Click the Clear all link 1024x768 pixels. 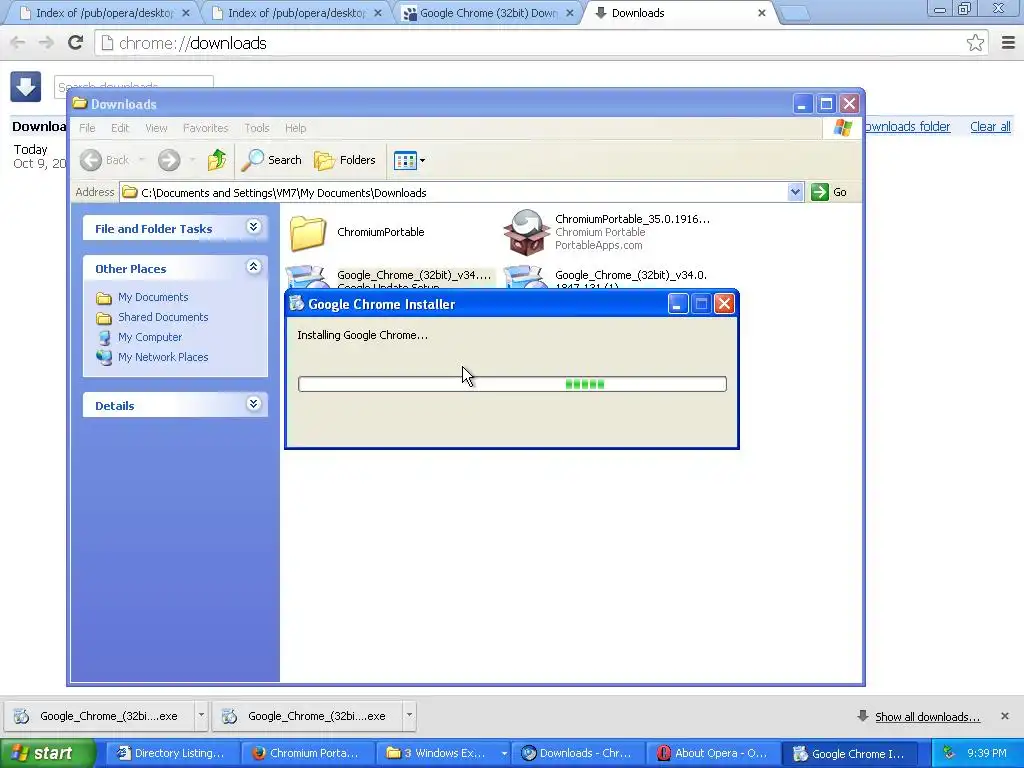(990, 127)
